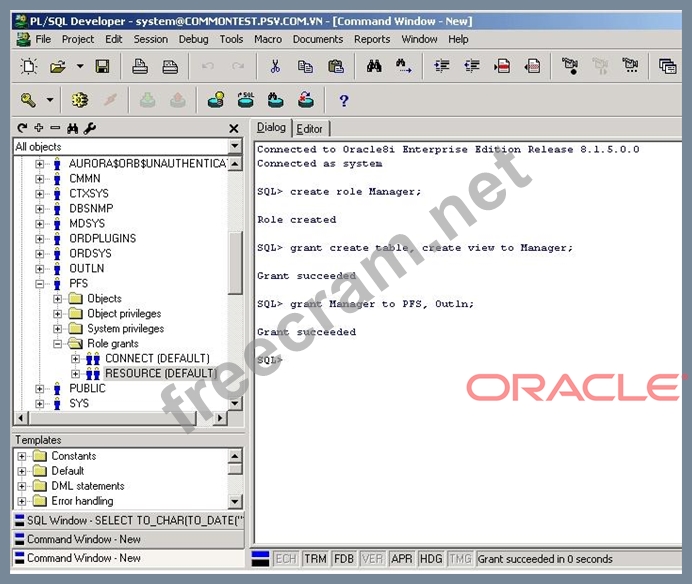Screen dimensions: 692x584
Task: Select System privileges folder
Action: (125, 328)
